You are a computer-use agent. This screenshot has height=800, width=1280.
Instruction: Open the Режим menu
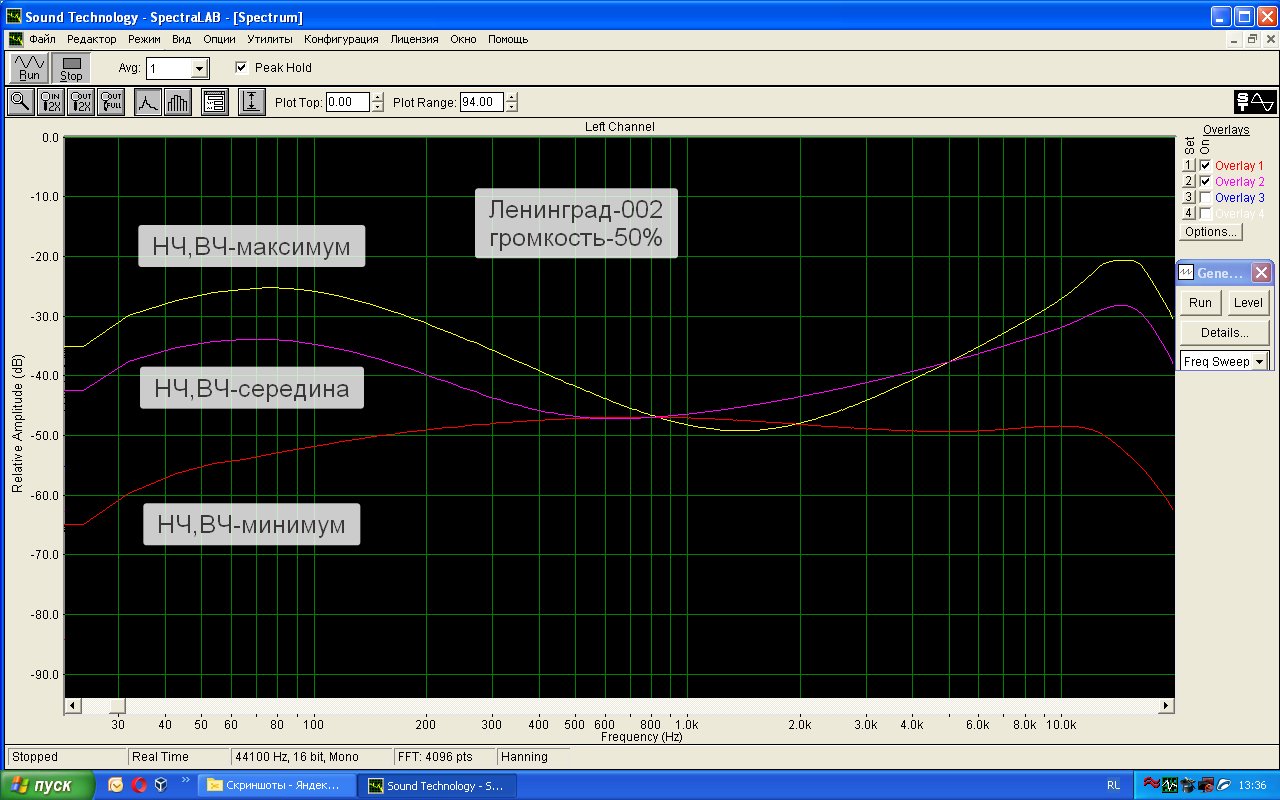coord(144,39)
